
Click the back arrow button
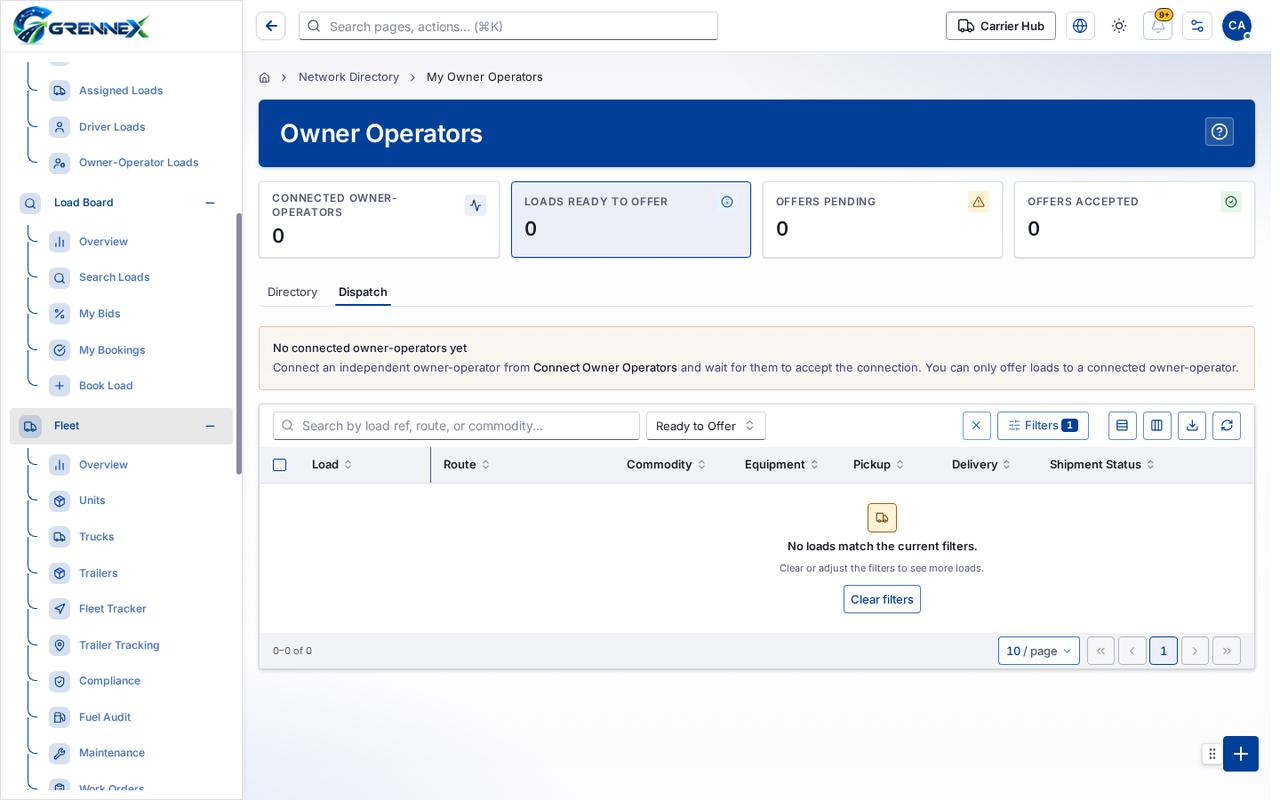coord(270,26)
